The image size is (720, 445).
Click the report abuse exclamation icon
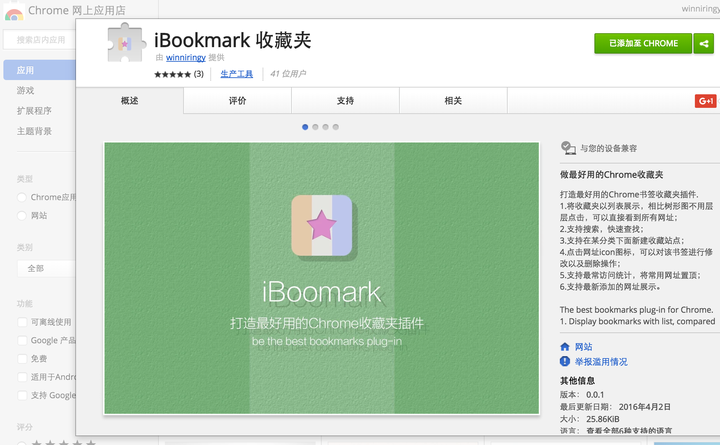[x=565, y=361]
